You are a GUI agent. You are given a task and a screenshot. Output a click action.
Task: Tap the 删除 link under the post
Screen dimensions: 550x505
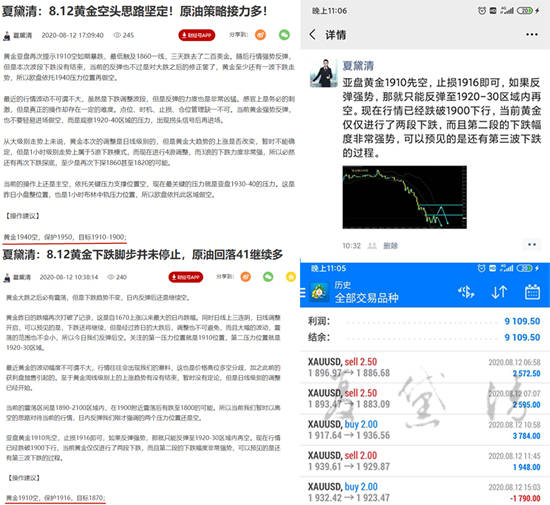coord(390,245)
